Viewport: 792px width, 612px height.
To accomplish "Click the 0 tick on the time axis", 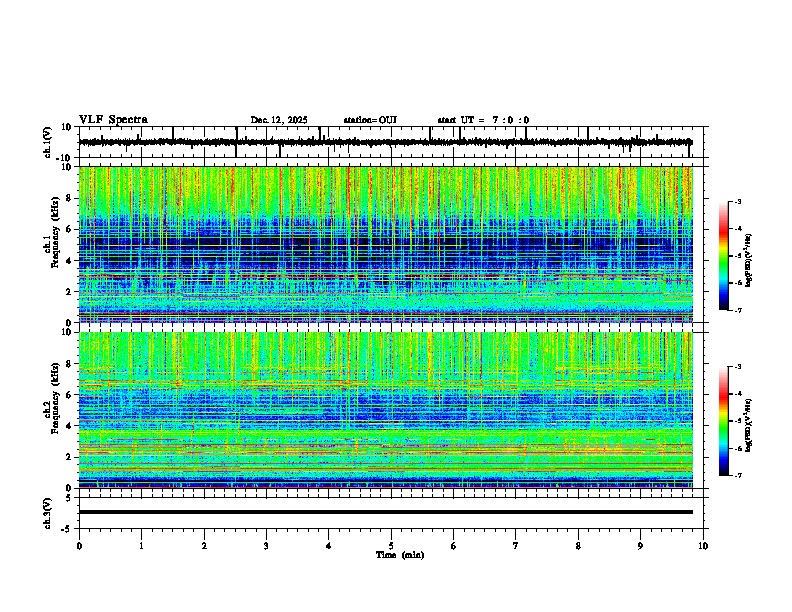I will [79, 546].
